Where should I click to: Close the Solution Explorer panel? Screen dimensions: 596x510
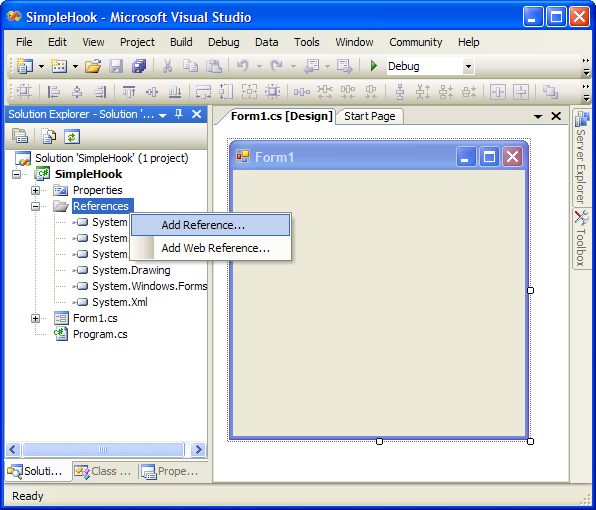pos(197,114)
